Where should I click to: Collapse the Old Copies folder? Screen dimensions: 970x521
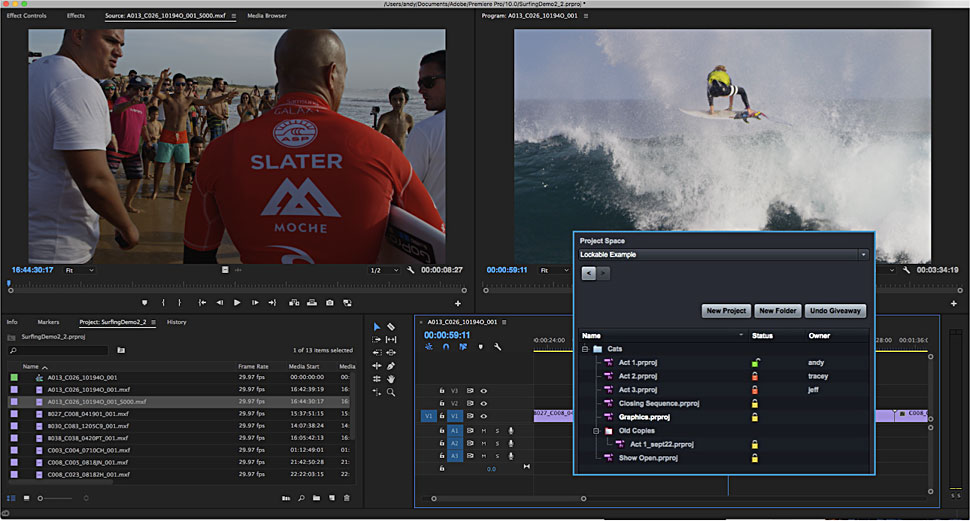(596, 431)
